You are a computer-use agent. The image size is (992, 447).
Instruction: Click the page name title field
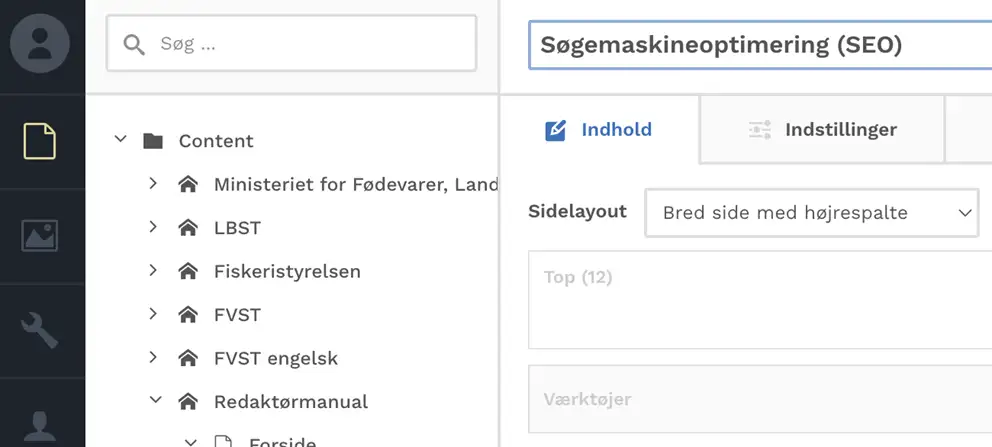coord(760,45)
